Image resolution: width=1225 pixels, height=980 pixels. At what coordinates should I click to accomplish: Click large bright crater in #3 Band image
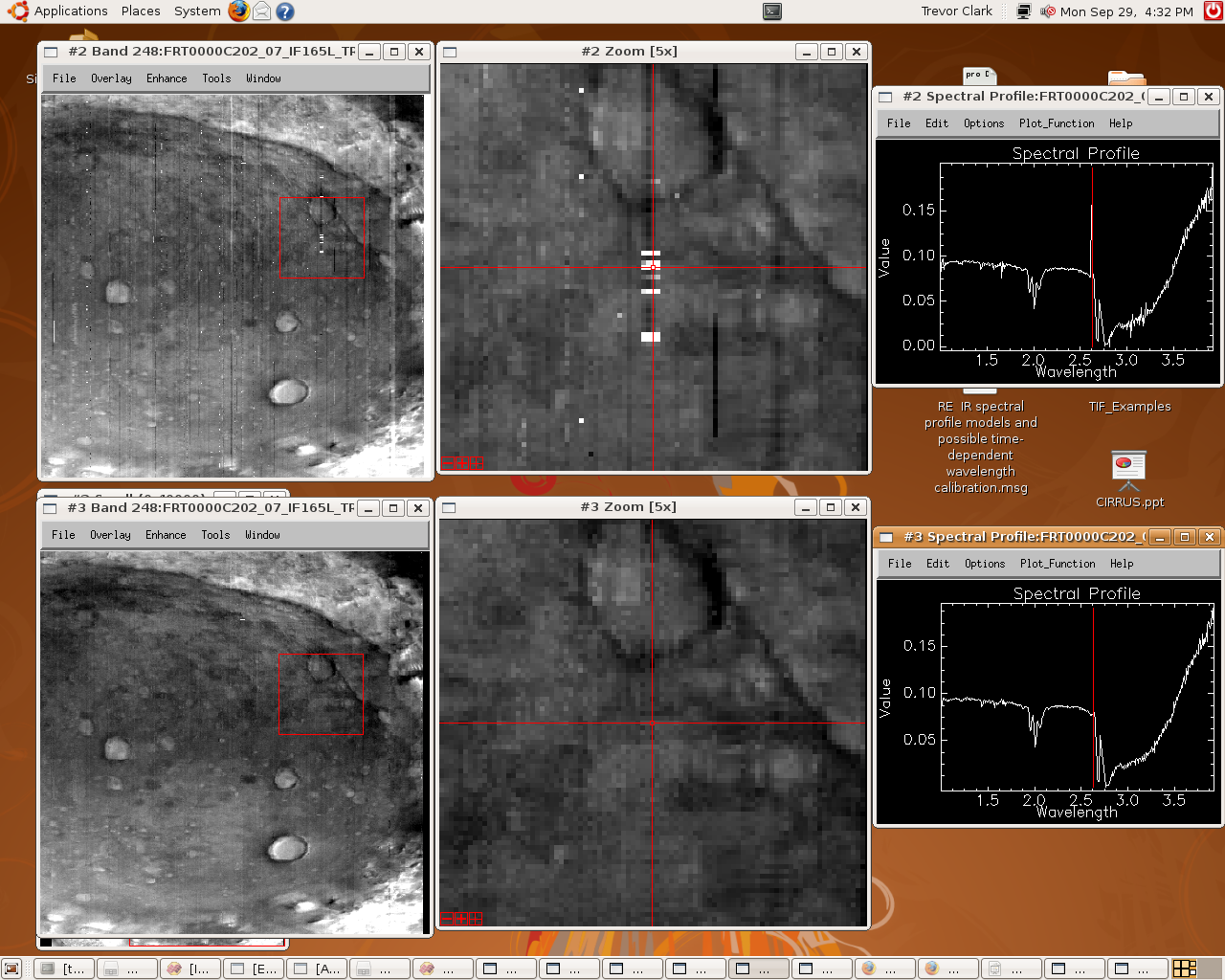(288, 847)
